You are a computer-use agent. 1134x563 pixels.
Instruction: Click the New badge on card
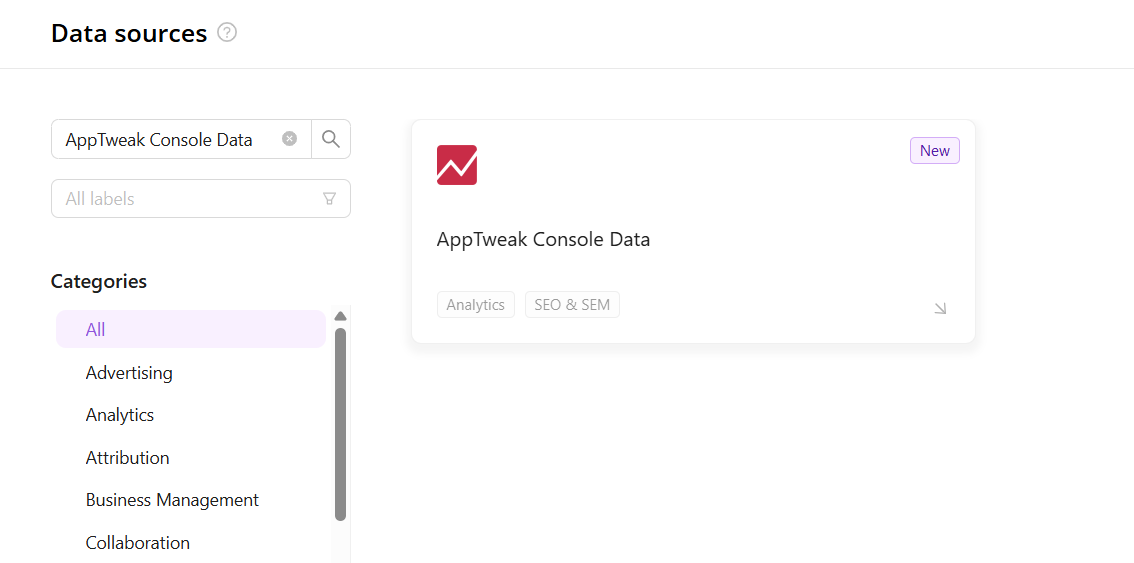click(x=934, y=151)
